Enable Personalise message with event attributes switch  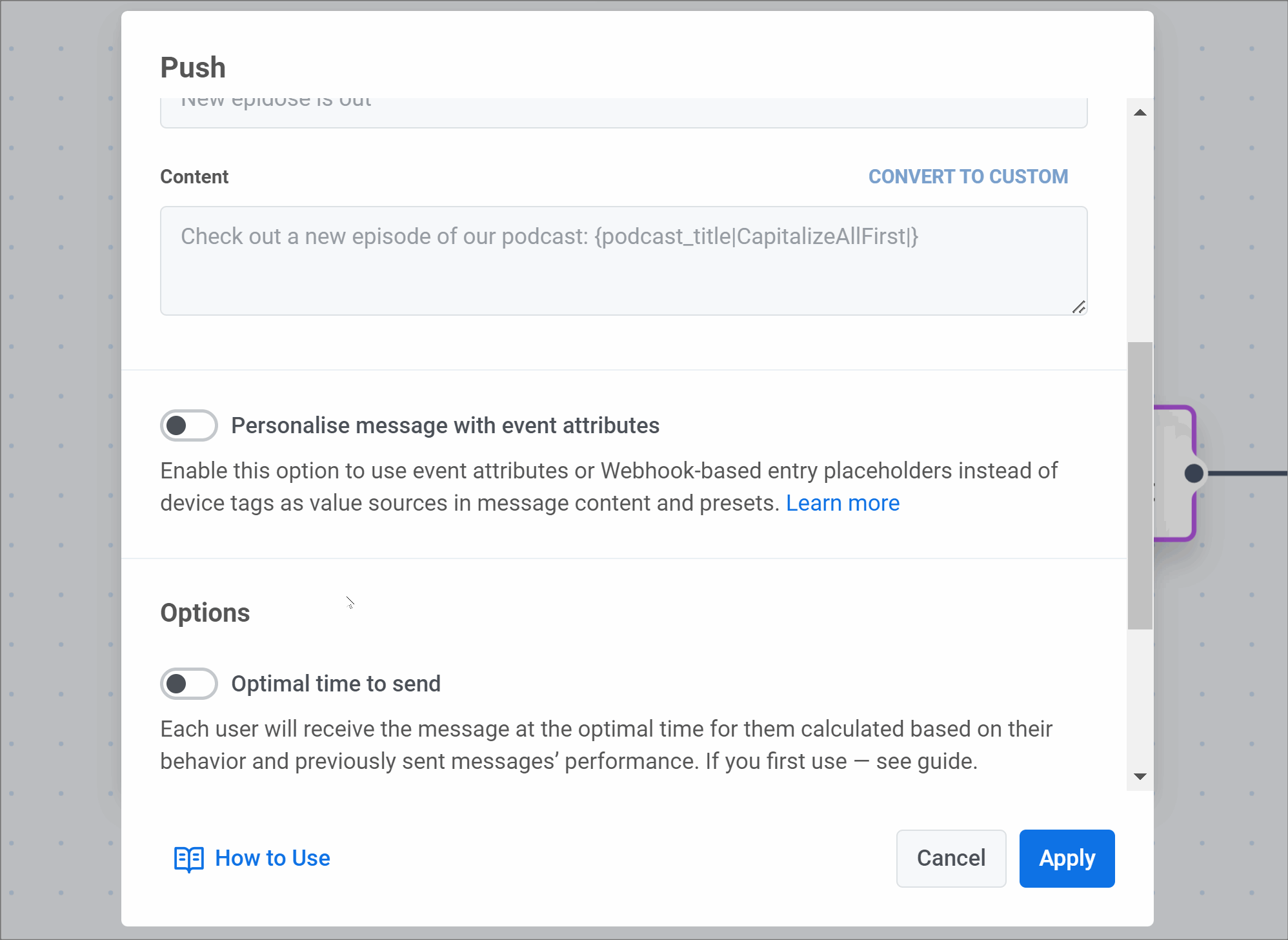(x=188, y=425)
